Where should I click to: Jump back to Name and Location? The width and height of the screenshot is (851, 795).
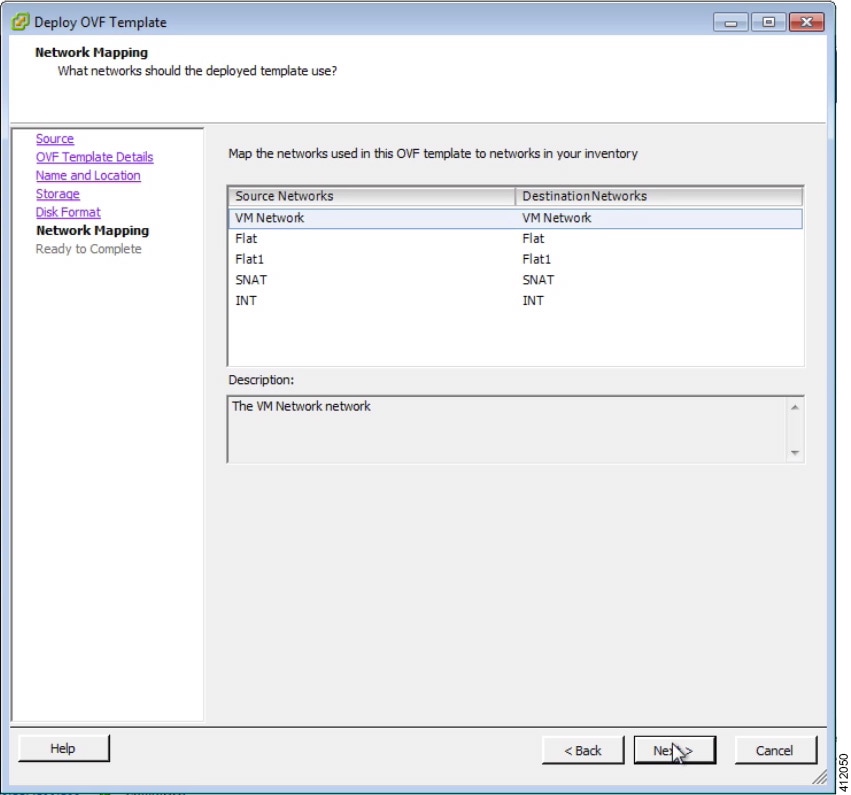click(x=88, y=175)
